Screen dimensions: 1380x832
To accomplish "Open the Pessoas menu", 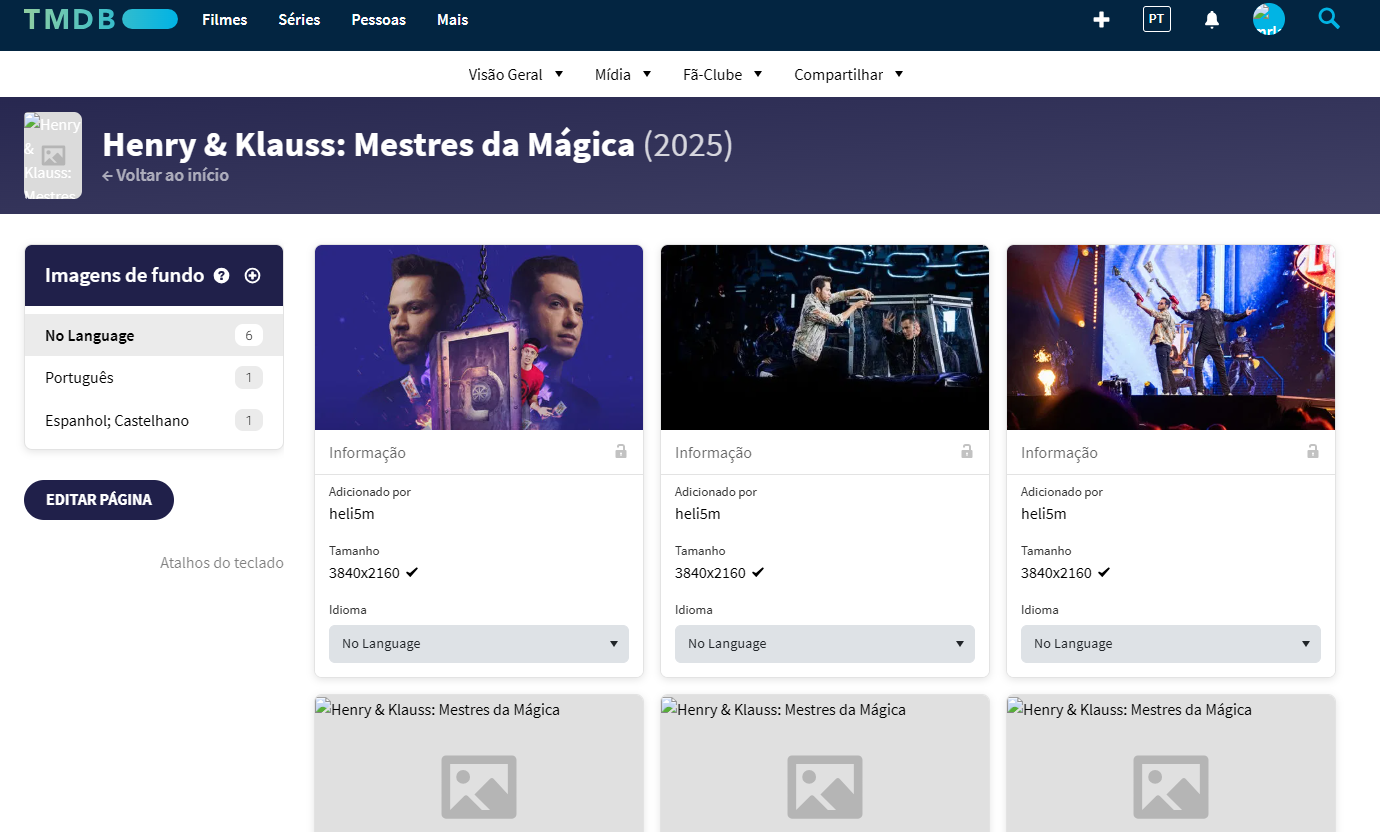I will coord(379,20).
